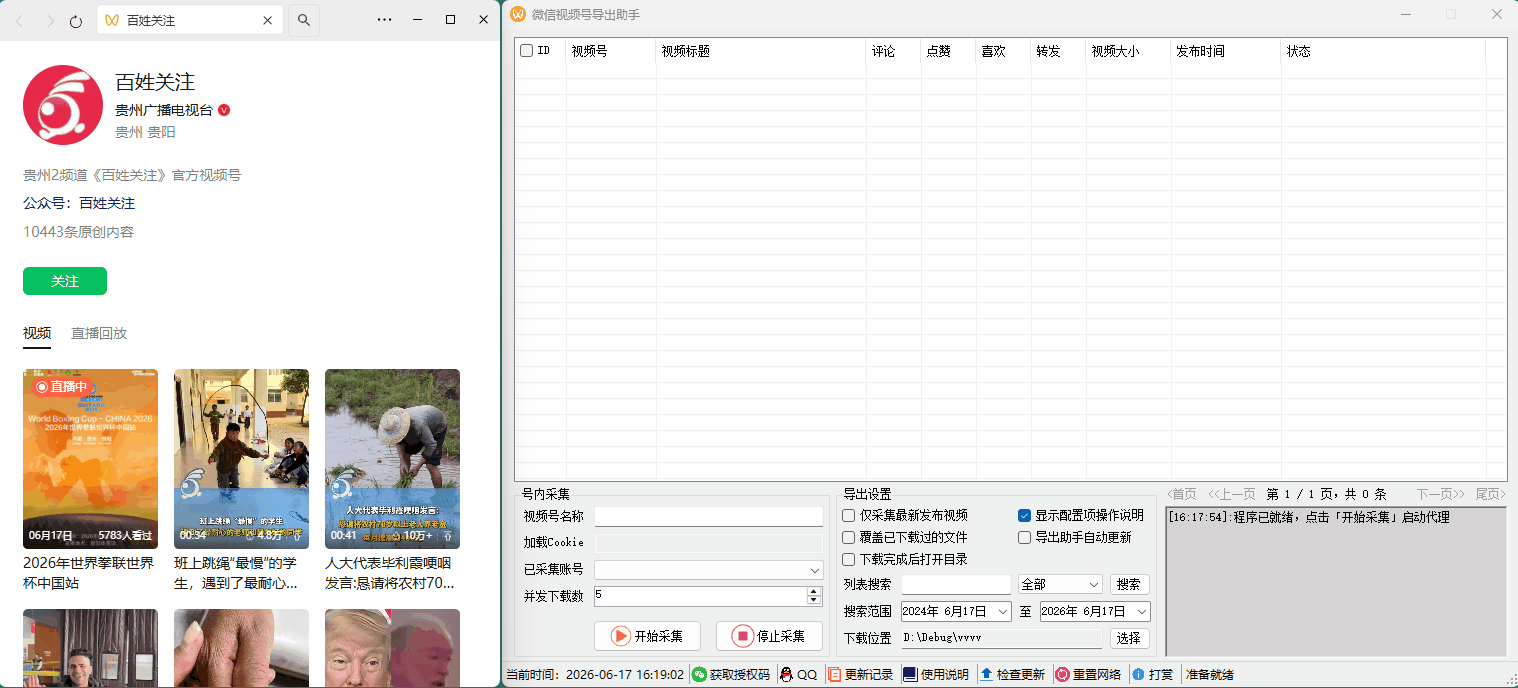Go to 上一页 in pagination
This screenshot has width=1518, height=688.
coord(1232,494)
